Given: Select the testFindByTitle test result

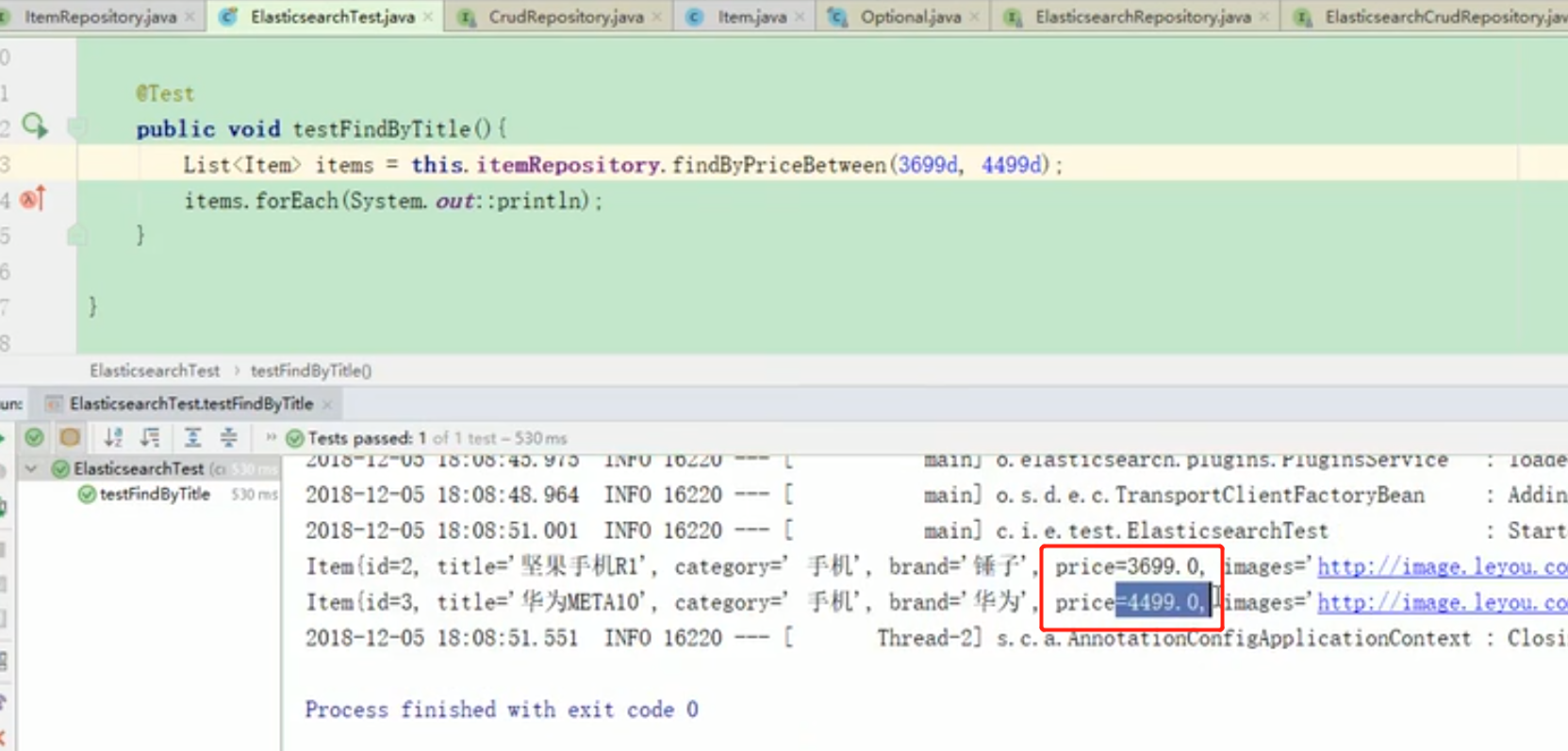Looking at the screenshot, I should click(155, 494).
